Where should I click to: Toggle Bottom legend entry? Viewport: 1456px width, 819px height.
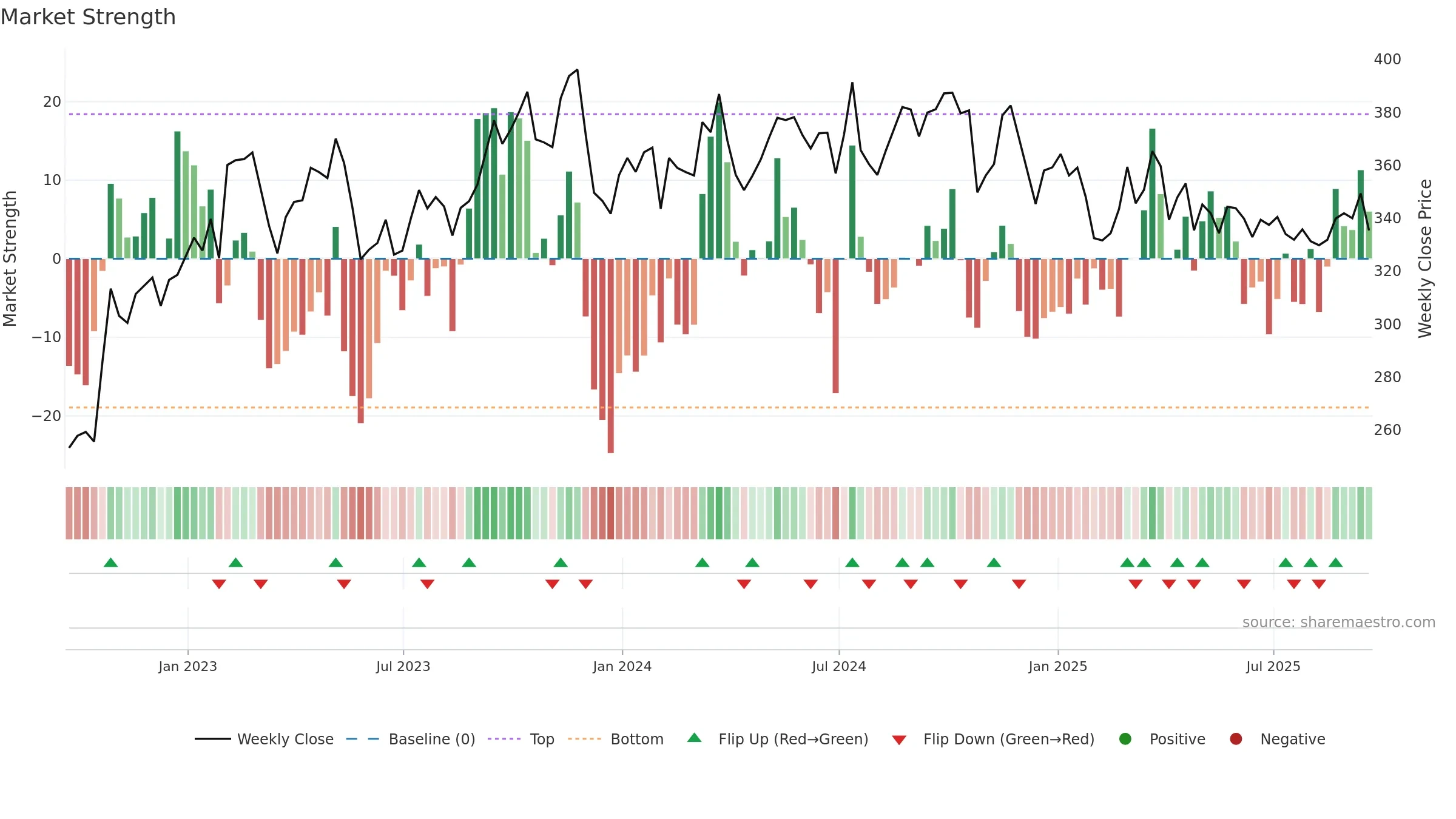click(x=616, y=739)
